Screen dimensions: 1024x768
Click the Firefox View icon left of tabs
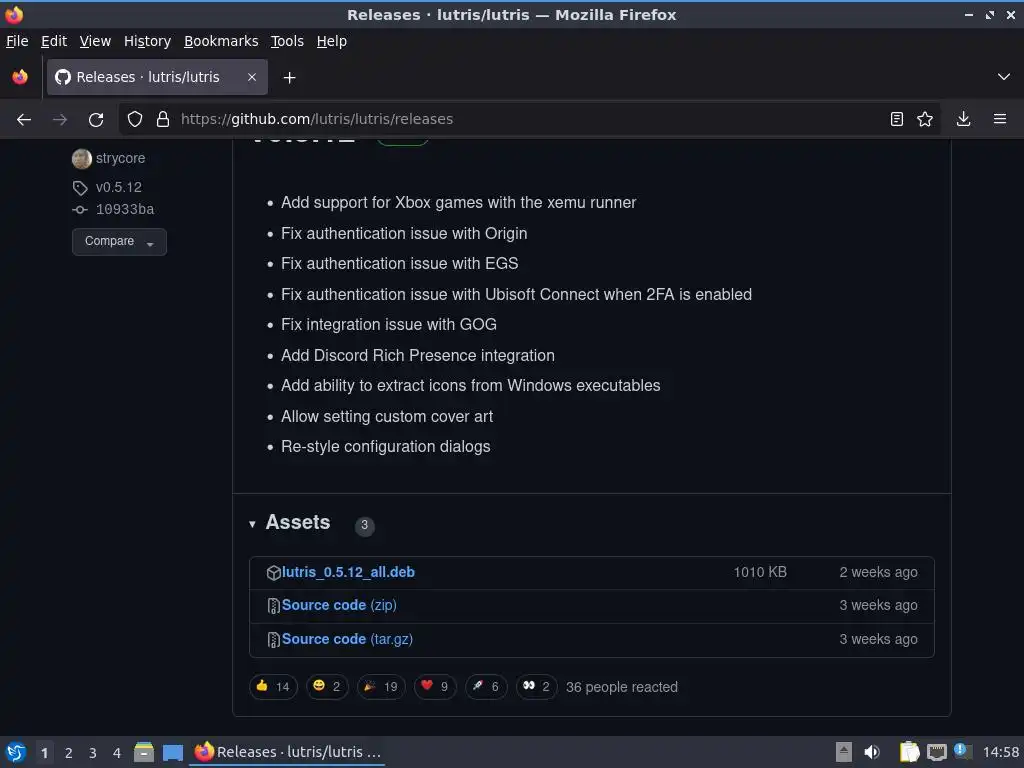coord(20,77)
